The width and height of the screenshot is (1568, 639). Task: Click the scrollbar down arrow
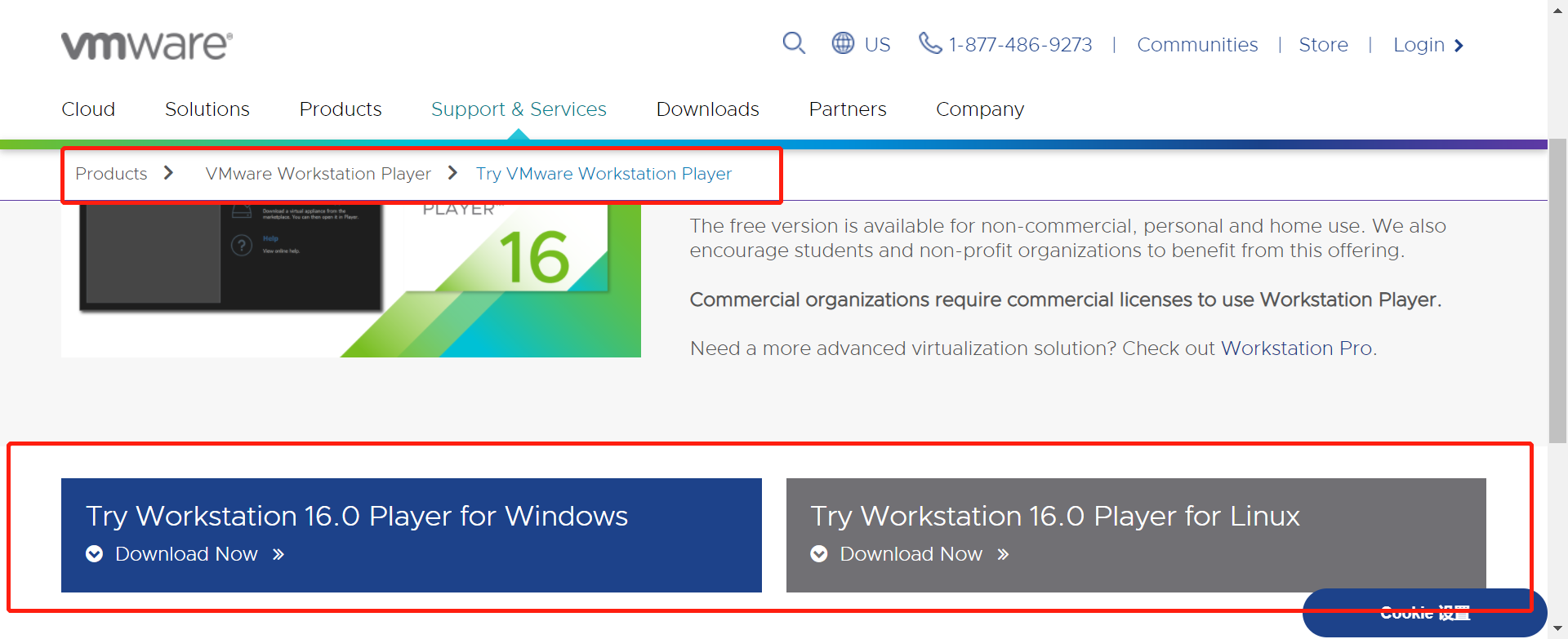pyautogui.click(x=1557, y=628)
